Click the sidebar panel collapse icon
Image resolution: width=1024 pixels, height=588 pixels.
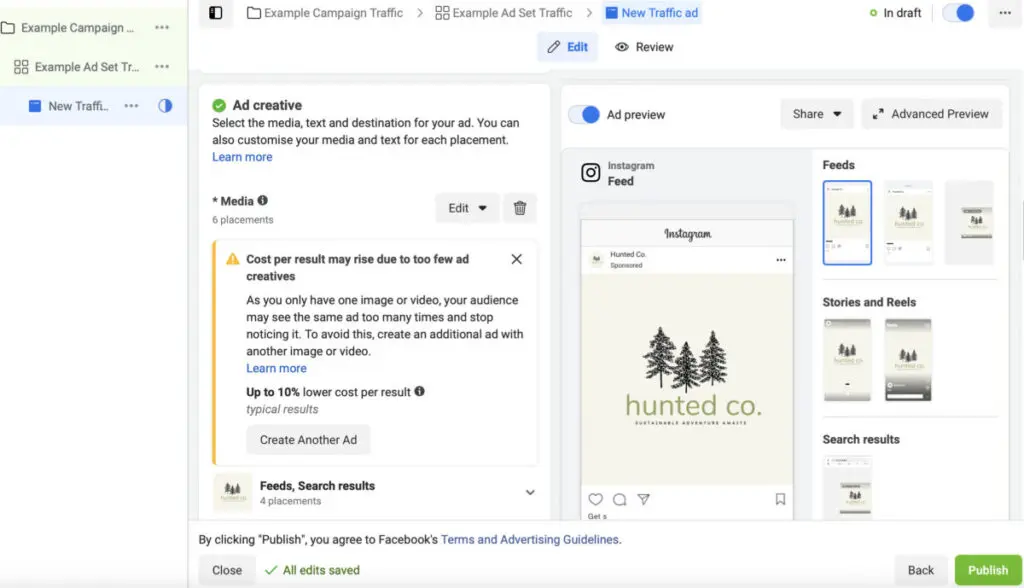click(215, 13)
